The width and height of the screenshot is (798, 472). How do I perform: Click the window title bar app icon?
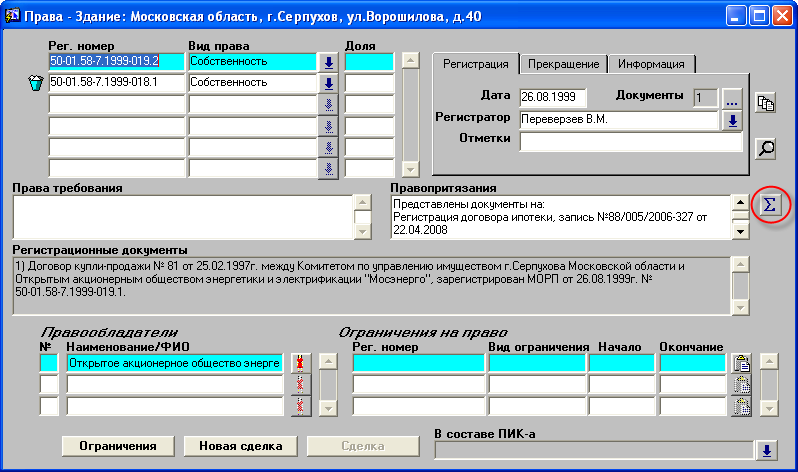[x=12, y=15]
